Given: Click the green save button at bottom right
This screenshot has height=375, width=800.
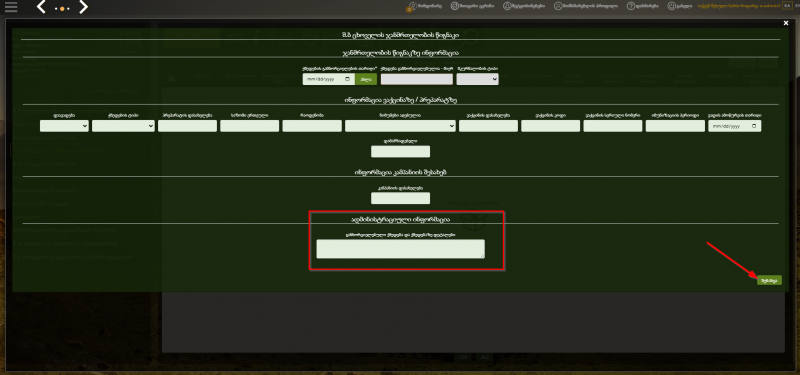Looking at the screenshot, I should [769, 280].
